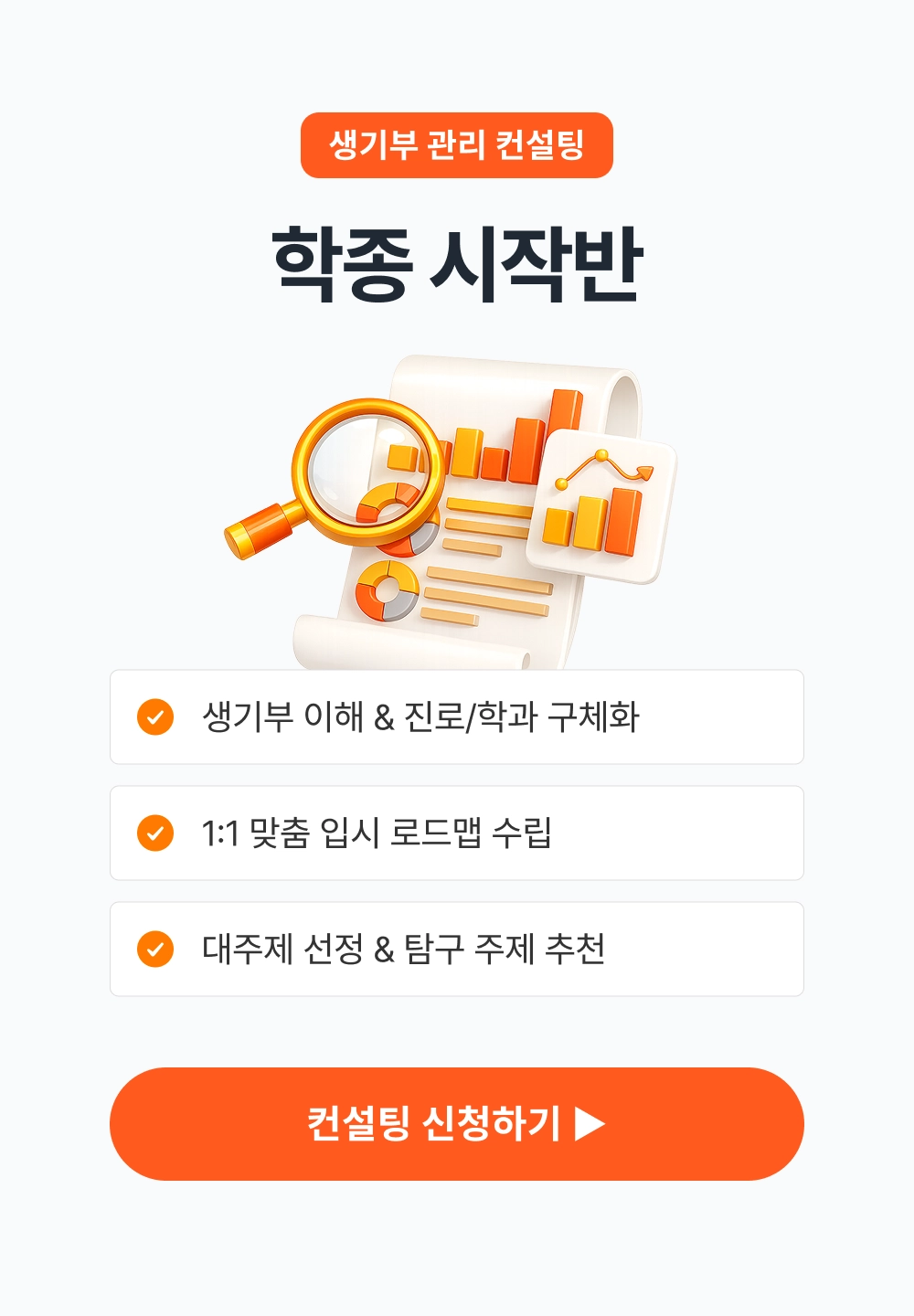Click the play triangle in the apply button
Viewport: 914px width, 1316px height.
[x=590, y=1124]
